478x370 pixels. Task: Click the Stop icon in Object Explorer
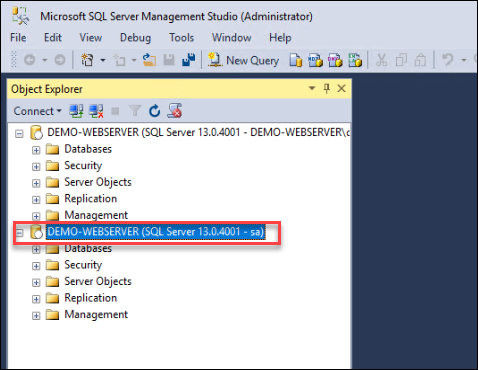click(115, 111)
